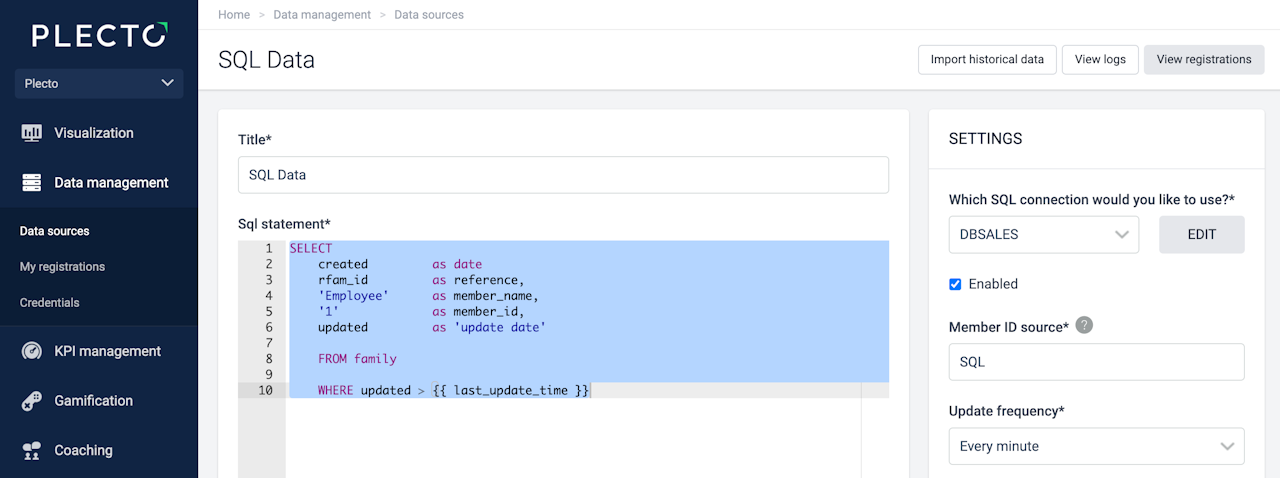Click the Plecto logo
Viewport: 1280px width, 478px height.
[x=99, y=36]
